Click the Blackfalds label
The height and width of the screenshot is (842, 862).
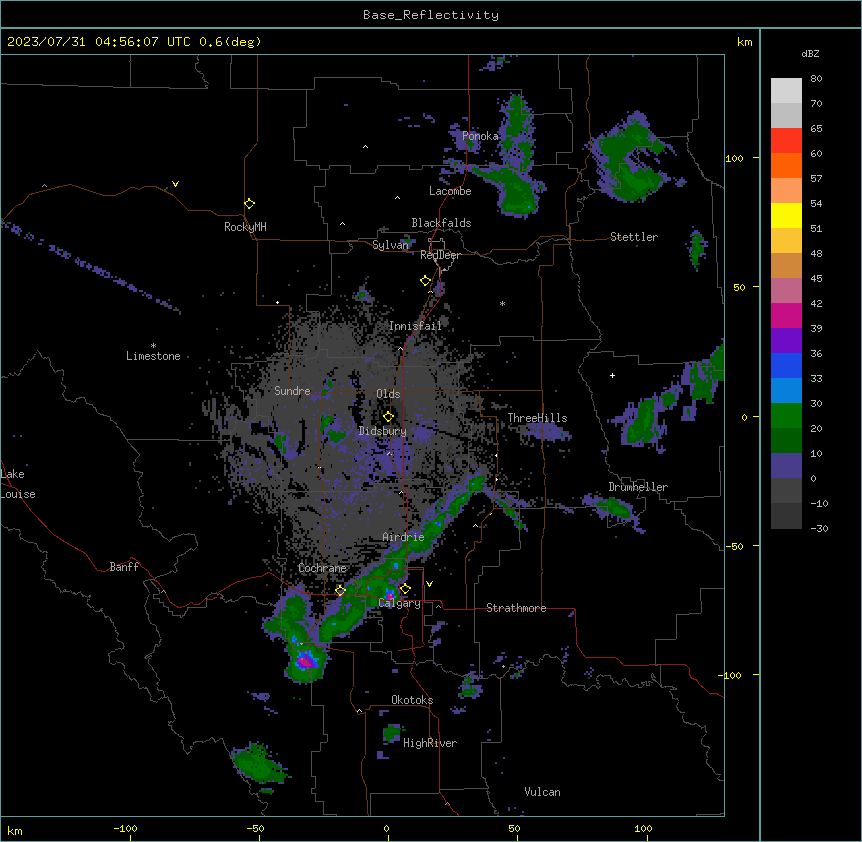[441, 223]
